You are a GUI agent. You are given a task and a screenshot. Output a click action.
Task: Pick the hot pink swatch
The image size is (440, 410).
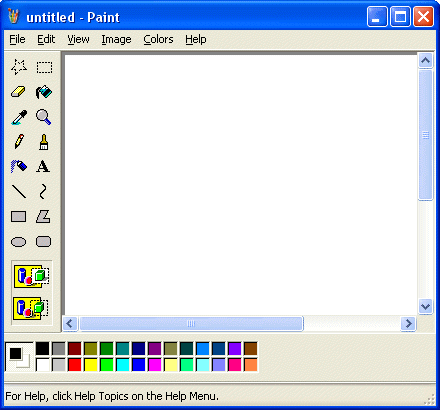235,365
